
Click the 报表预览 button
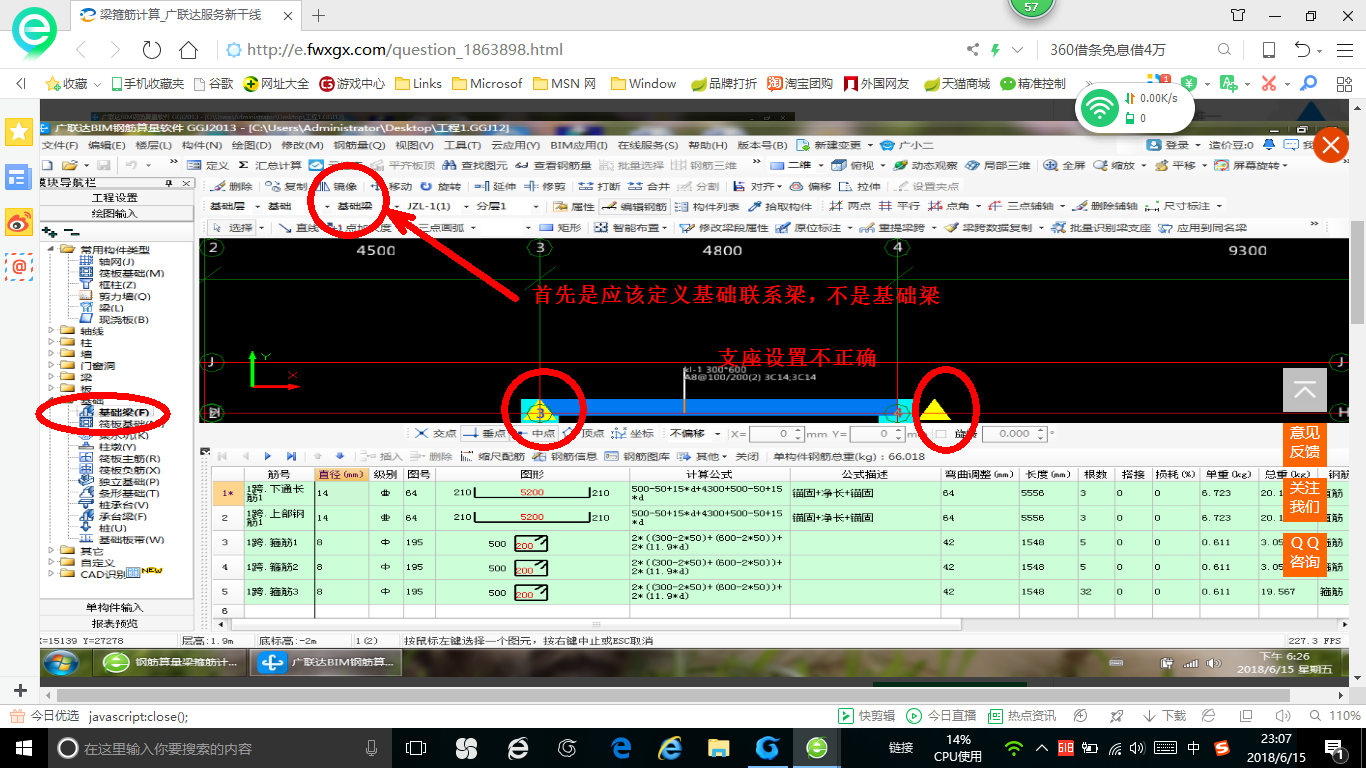tap(117, 623)
